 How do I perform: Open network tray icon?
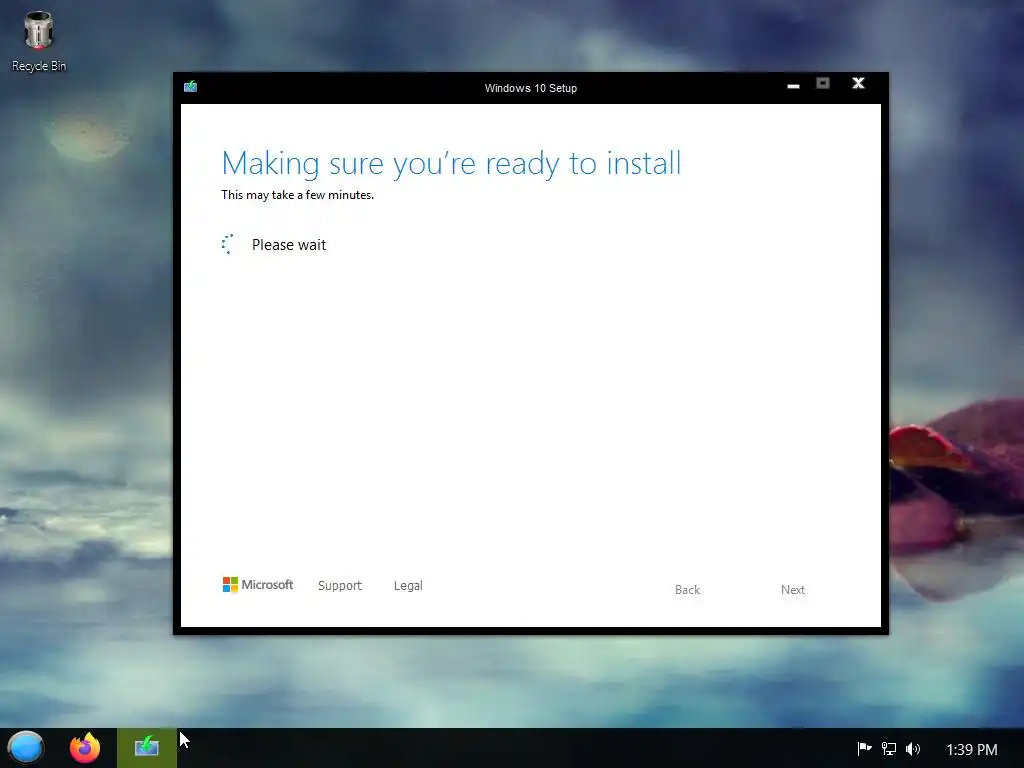tap(889, 749)
